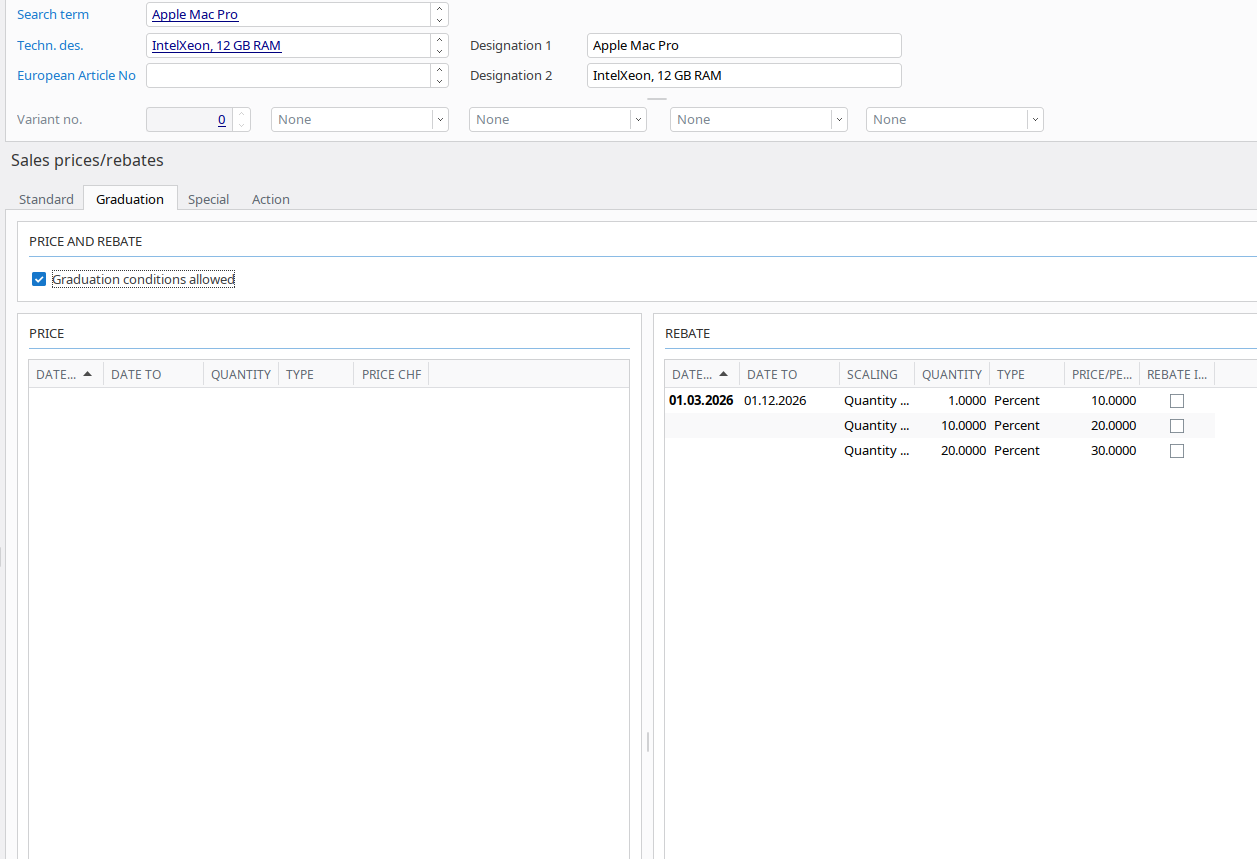The image size is (1257, 859).
Task: Tick rebate checkbox for 30.0000 percent row
Action: pos(1177,451)
